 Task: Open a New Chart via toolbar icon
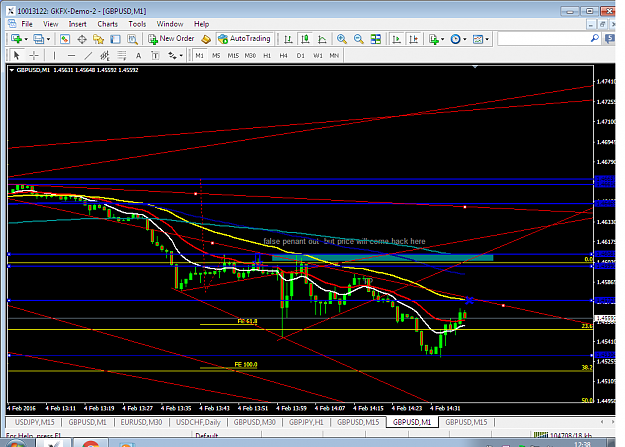16,39
